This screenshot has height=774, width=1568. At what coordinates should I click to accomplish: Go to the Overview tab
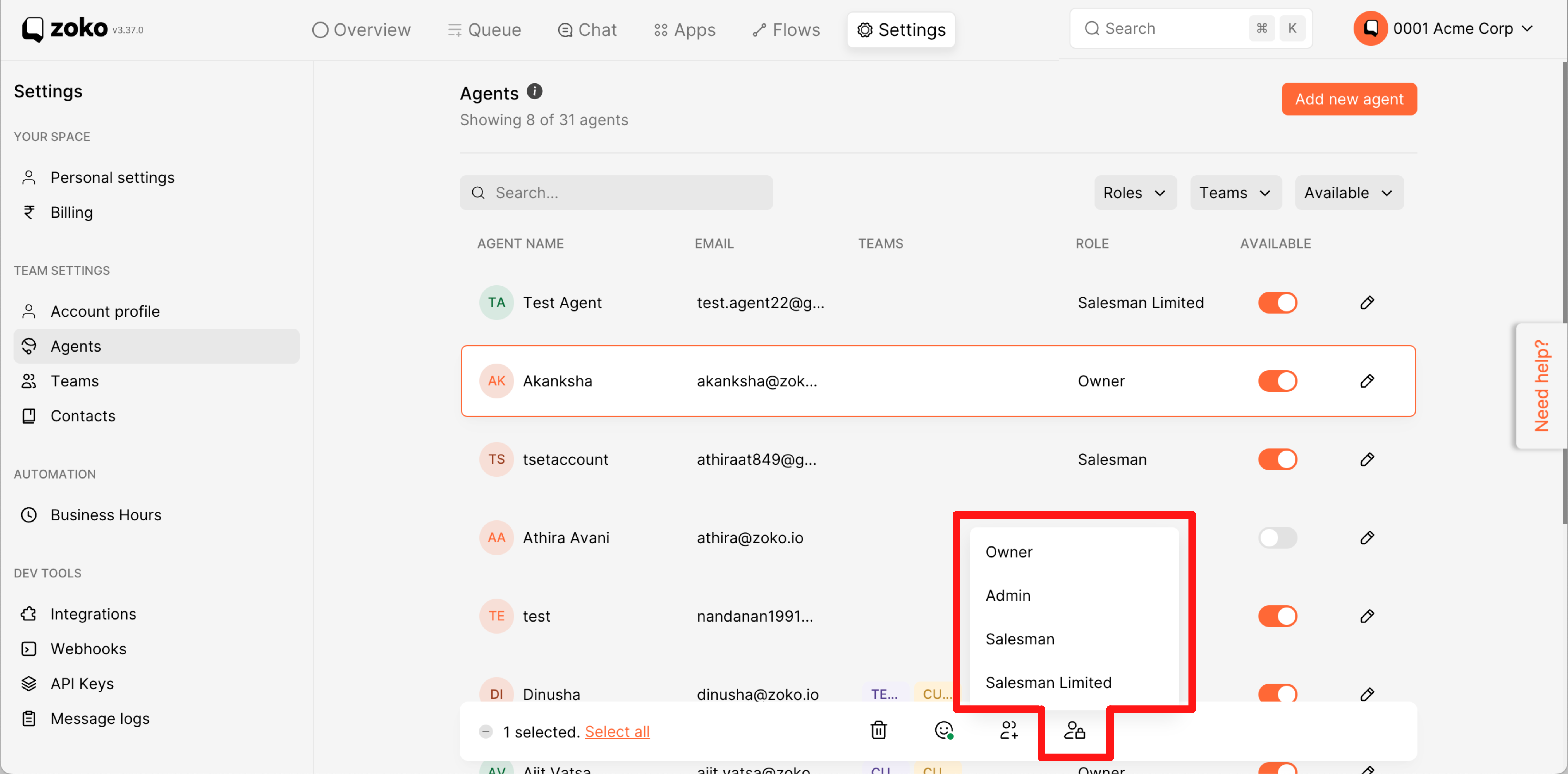(x=362, y=30)
